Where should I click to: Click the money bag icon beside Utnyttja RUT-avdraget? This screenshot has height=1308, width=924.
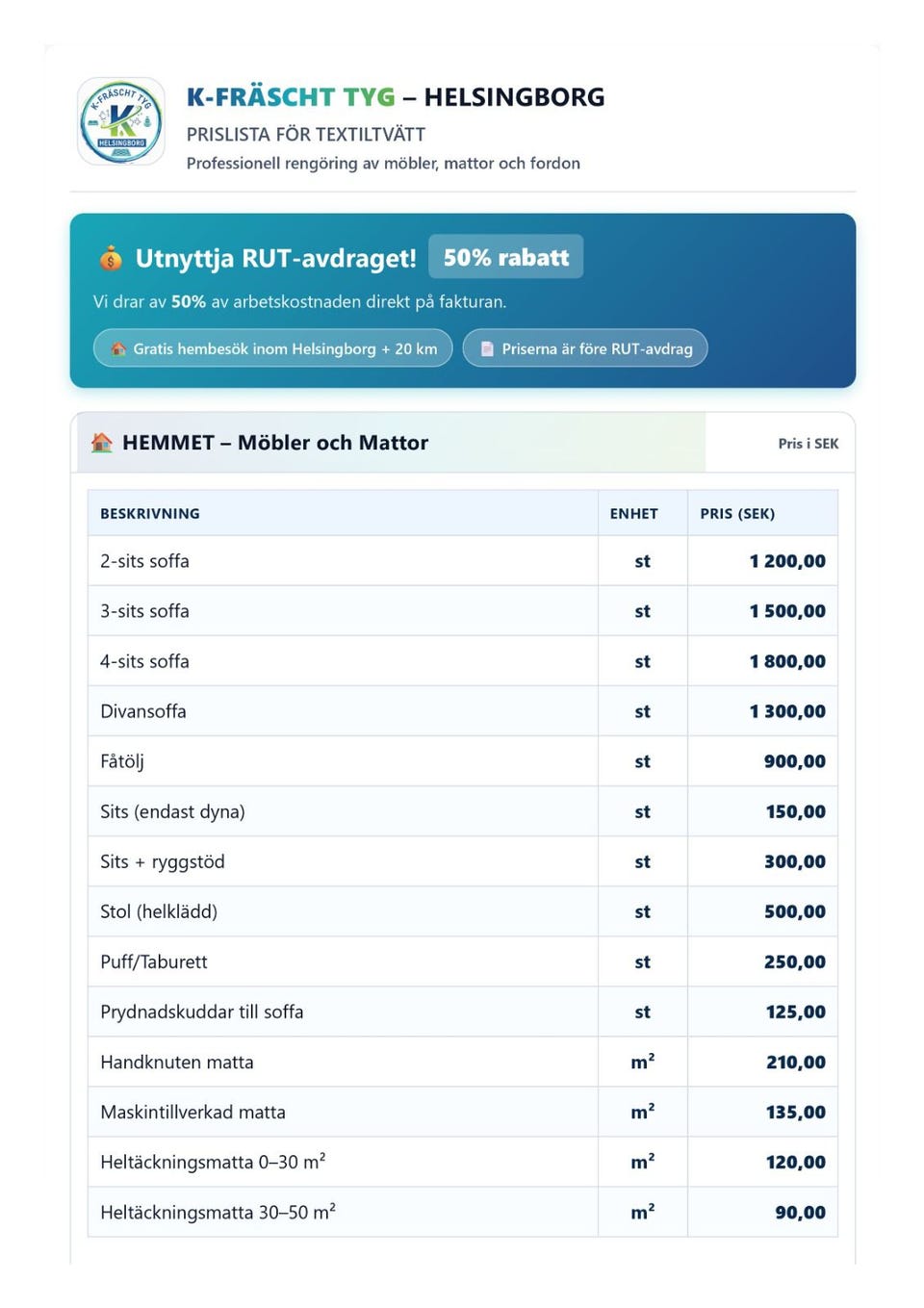(111, 258)
